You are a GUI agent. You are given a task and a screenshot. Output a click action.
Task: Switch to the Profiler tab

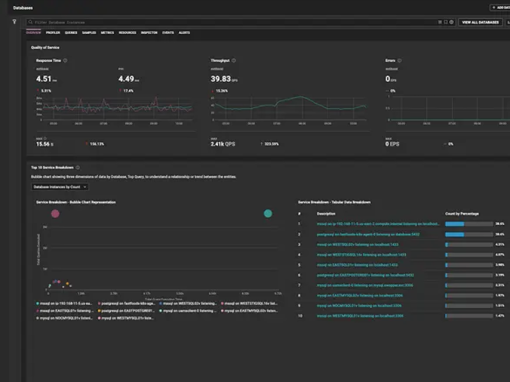(53, 33)
